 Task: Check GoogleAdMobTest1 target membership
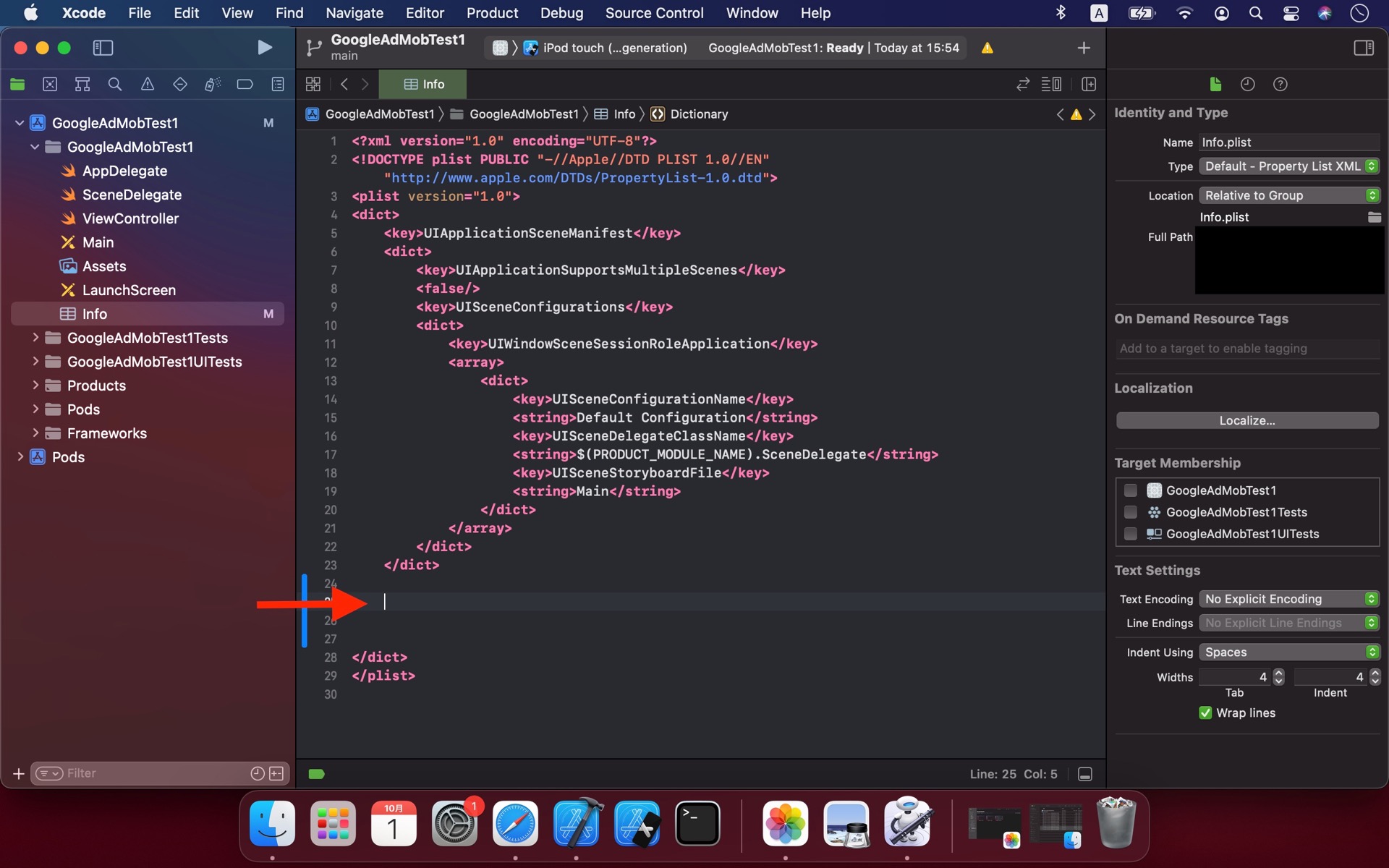click(x=1131, y=490)
